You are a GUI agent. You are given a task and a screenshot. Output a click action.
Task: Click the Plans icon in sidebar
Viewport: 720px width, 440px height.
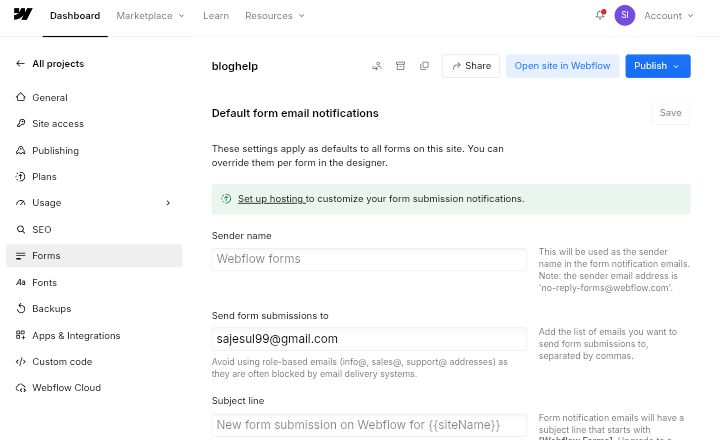pos(21,176)
